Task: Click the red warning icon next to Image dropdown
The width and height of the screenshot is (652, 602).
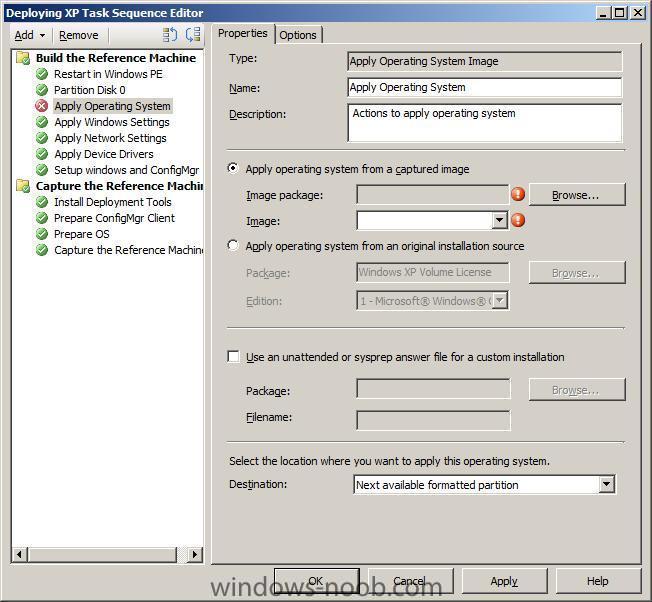Action: 518,220
